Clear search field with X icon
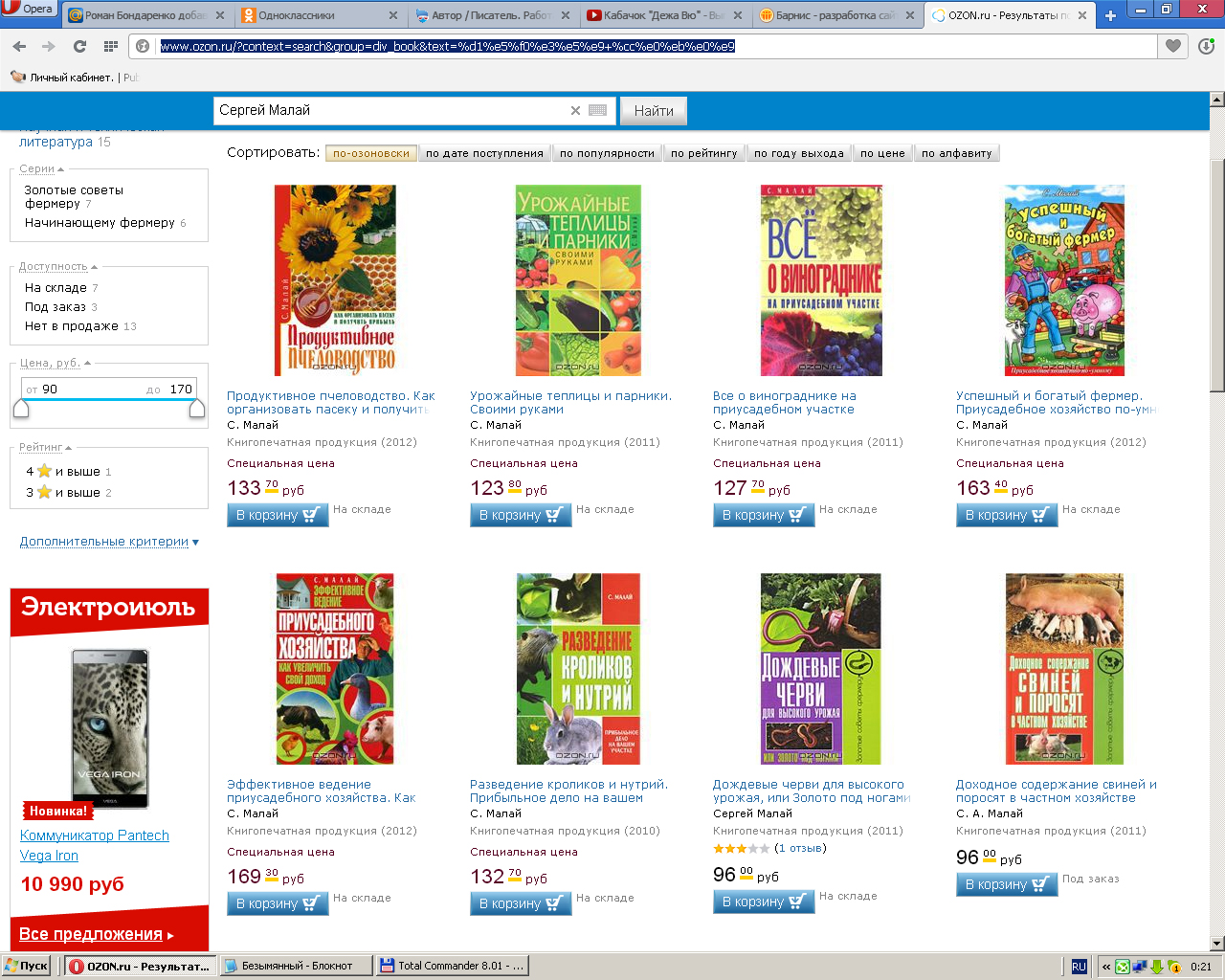This screenshot has height=980, width=1225. [x=575, y=110]
